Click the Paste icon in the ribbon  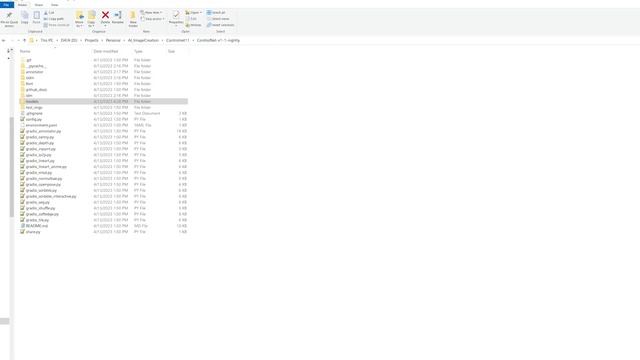36,16
